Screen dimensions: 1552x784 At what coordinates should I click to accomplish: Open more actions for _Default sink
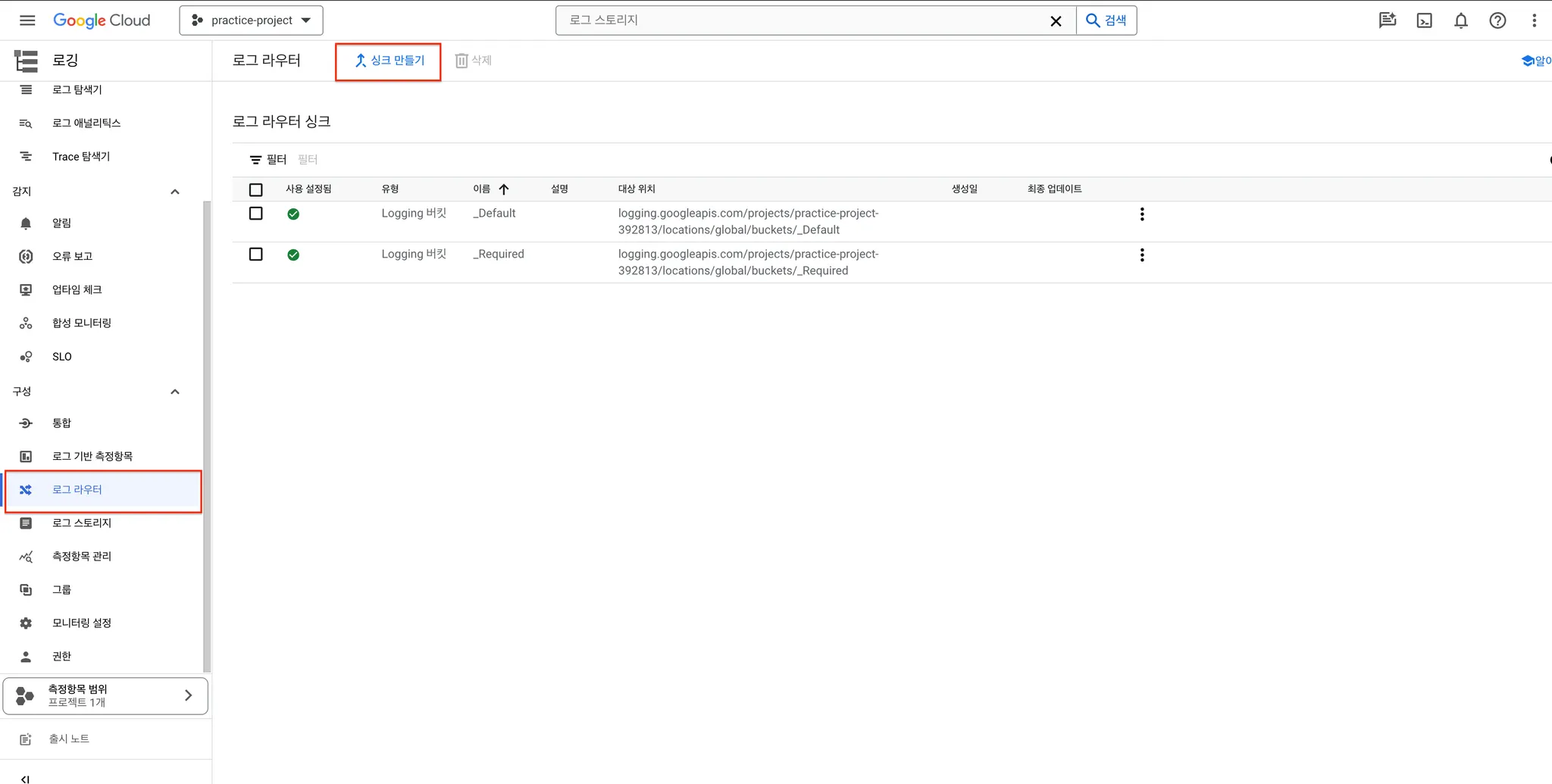1142,214
